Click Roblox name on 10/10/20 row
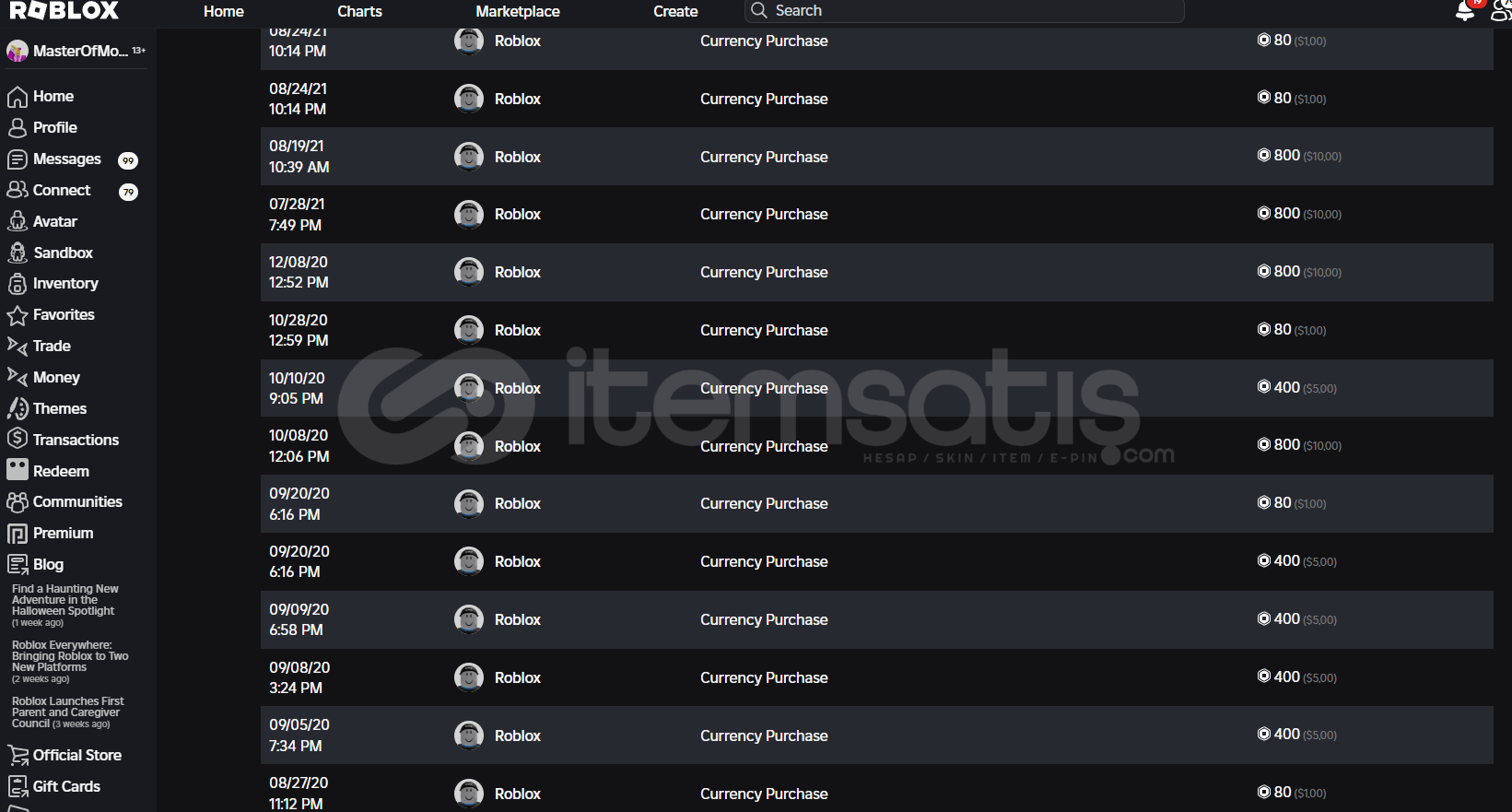The image size is (1512, 812). pos(518,388)
